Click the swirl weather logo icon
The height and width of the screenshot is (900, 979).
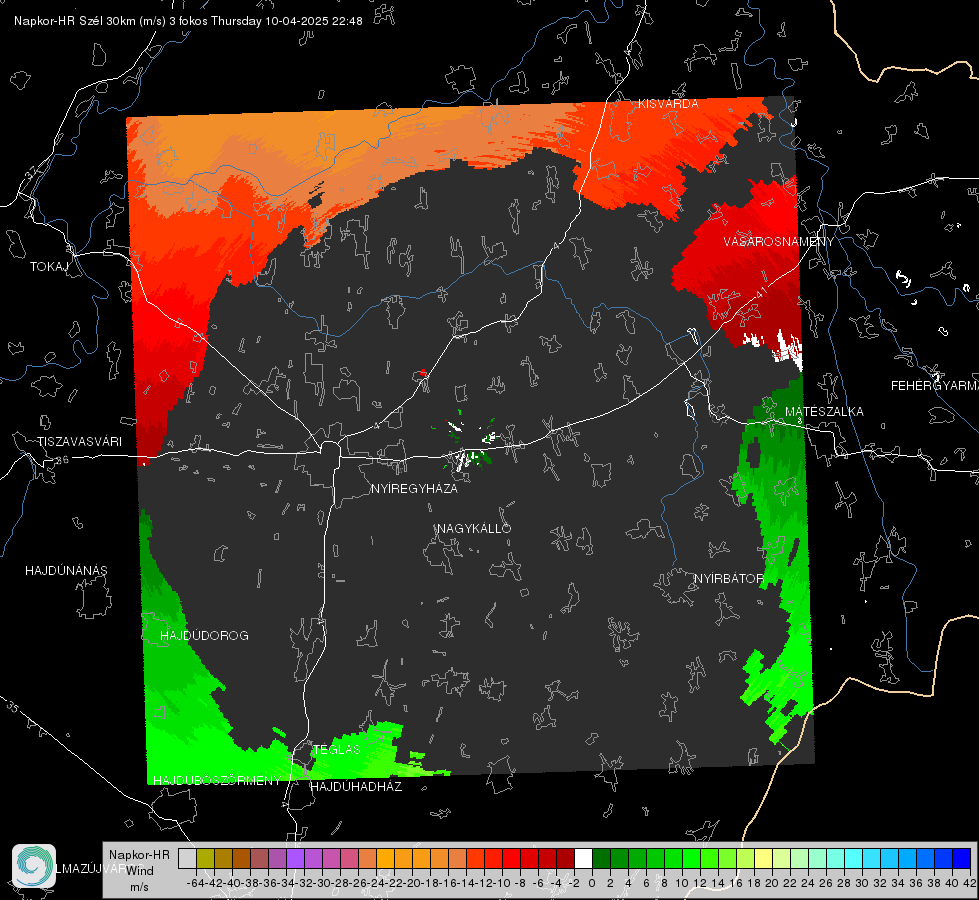[x=34, y=866]
